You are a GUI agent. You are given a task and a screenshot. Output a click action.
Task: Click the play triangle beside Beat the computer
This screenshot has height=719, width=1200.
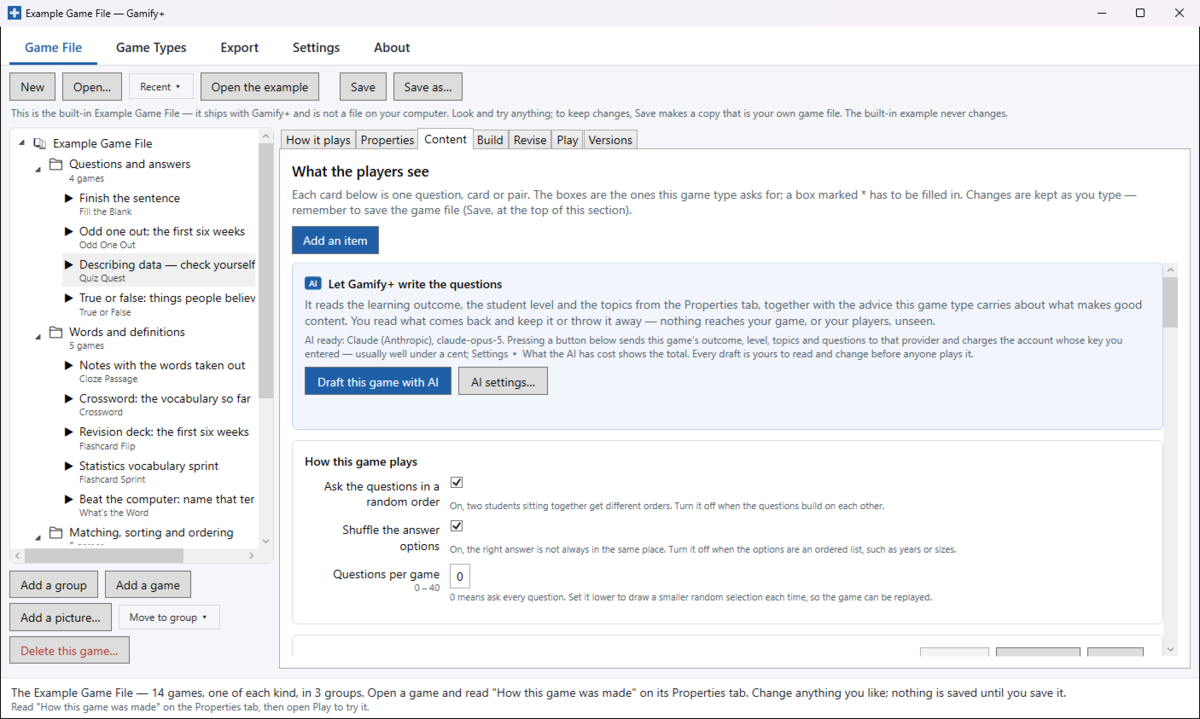point(69,499)
